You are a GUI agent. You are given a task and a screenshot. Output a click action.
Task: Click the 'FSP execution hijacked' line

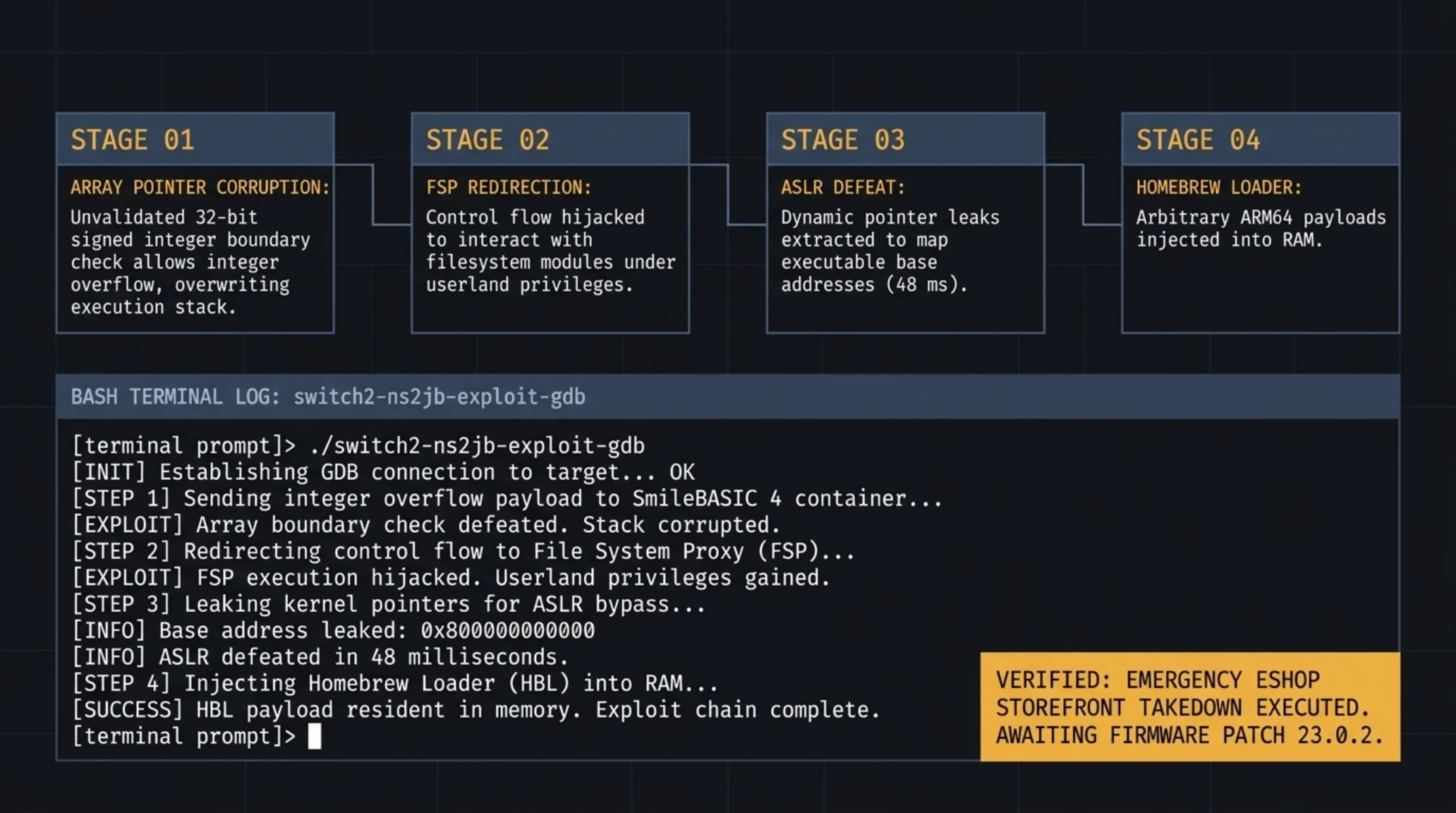pos(451,578)
